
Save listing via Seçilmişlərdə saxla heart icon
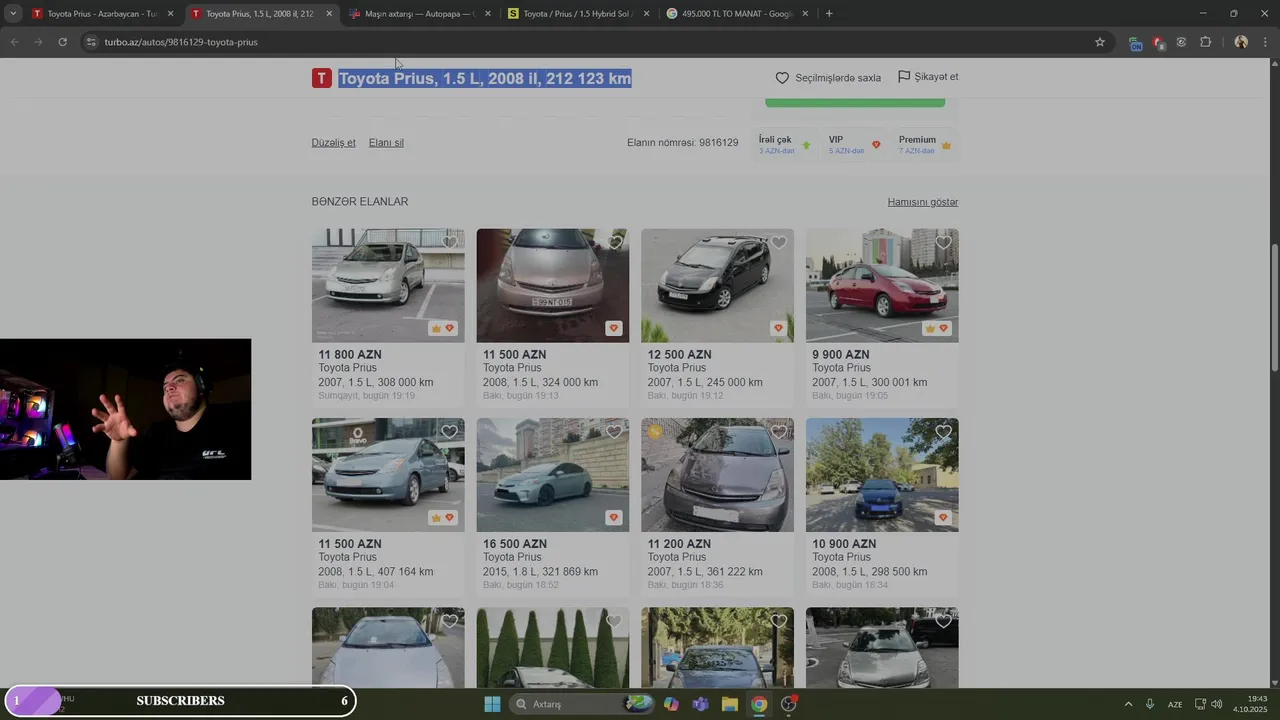[782, 78]
